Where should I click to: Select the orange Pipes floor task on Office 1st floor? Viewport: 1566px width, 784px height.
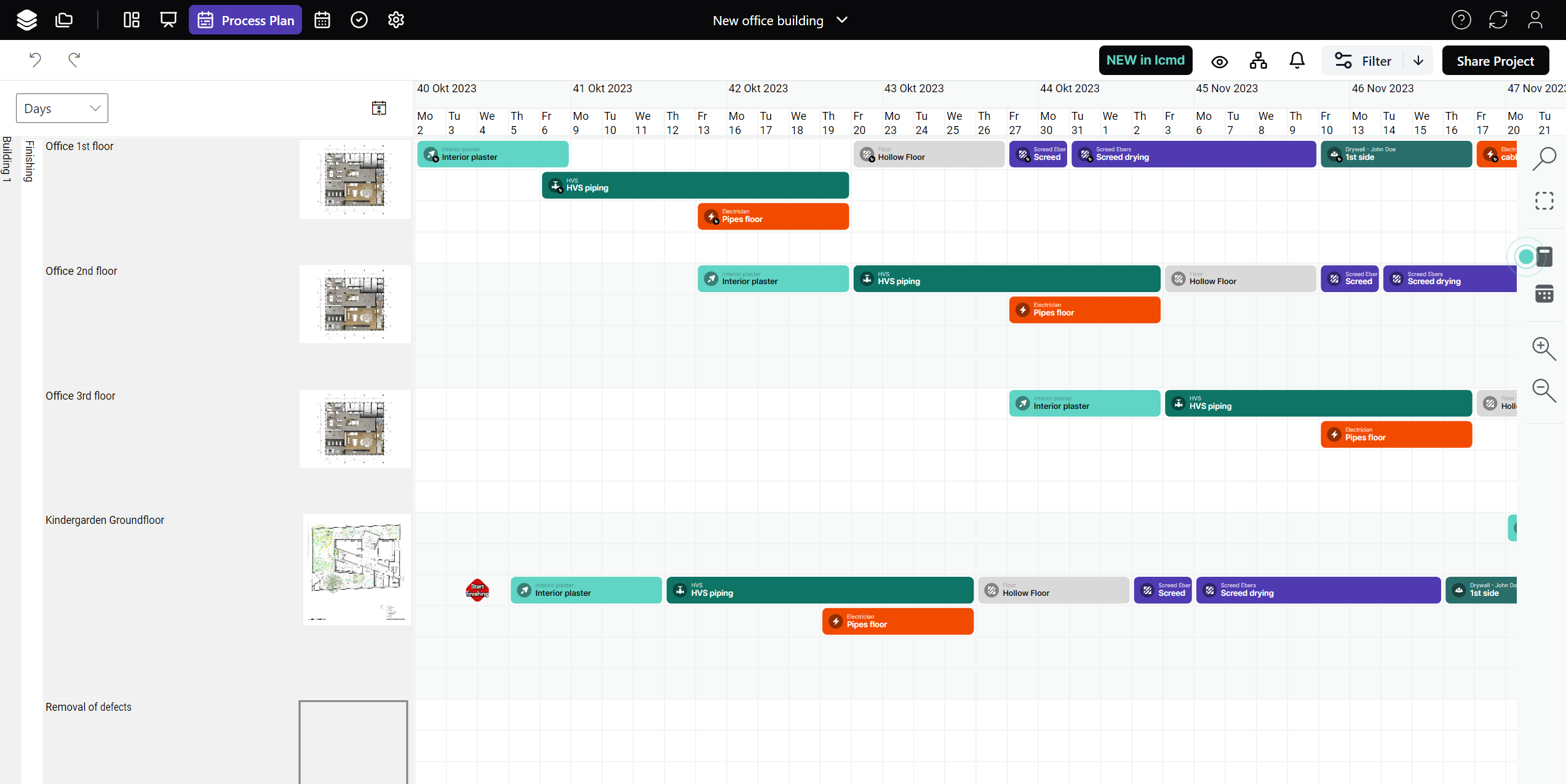coord(773,216)
